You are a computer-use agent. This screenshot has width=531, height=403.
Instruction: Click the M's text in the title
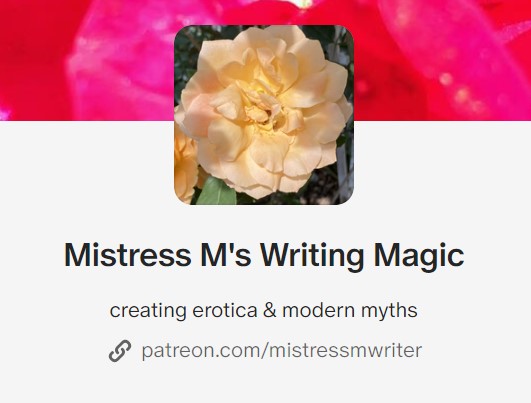(x=226, y=254)
